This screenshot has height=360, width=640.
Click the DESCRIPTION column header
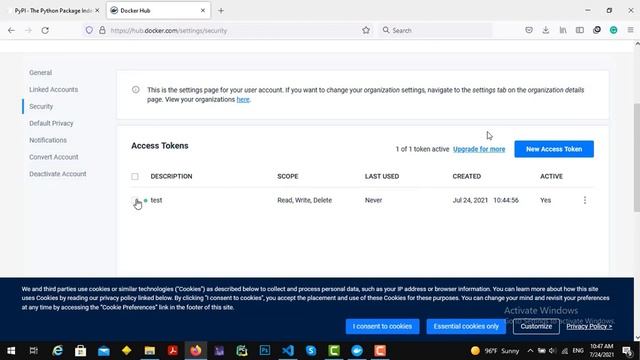pos(171,176)
